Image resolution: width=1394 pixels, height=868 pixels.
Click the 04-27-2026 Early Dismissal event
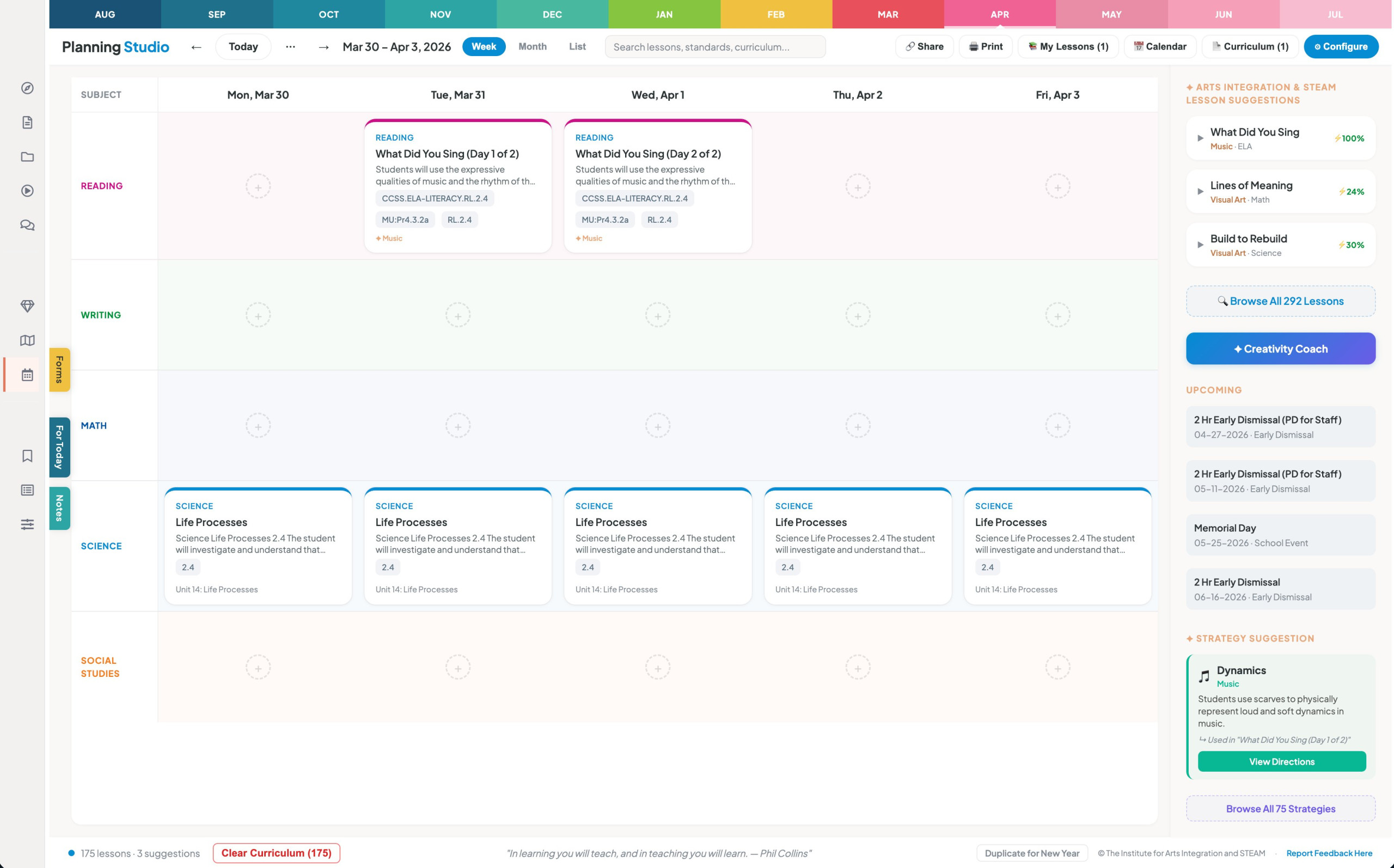(x=1280, y=426)
